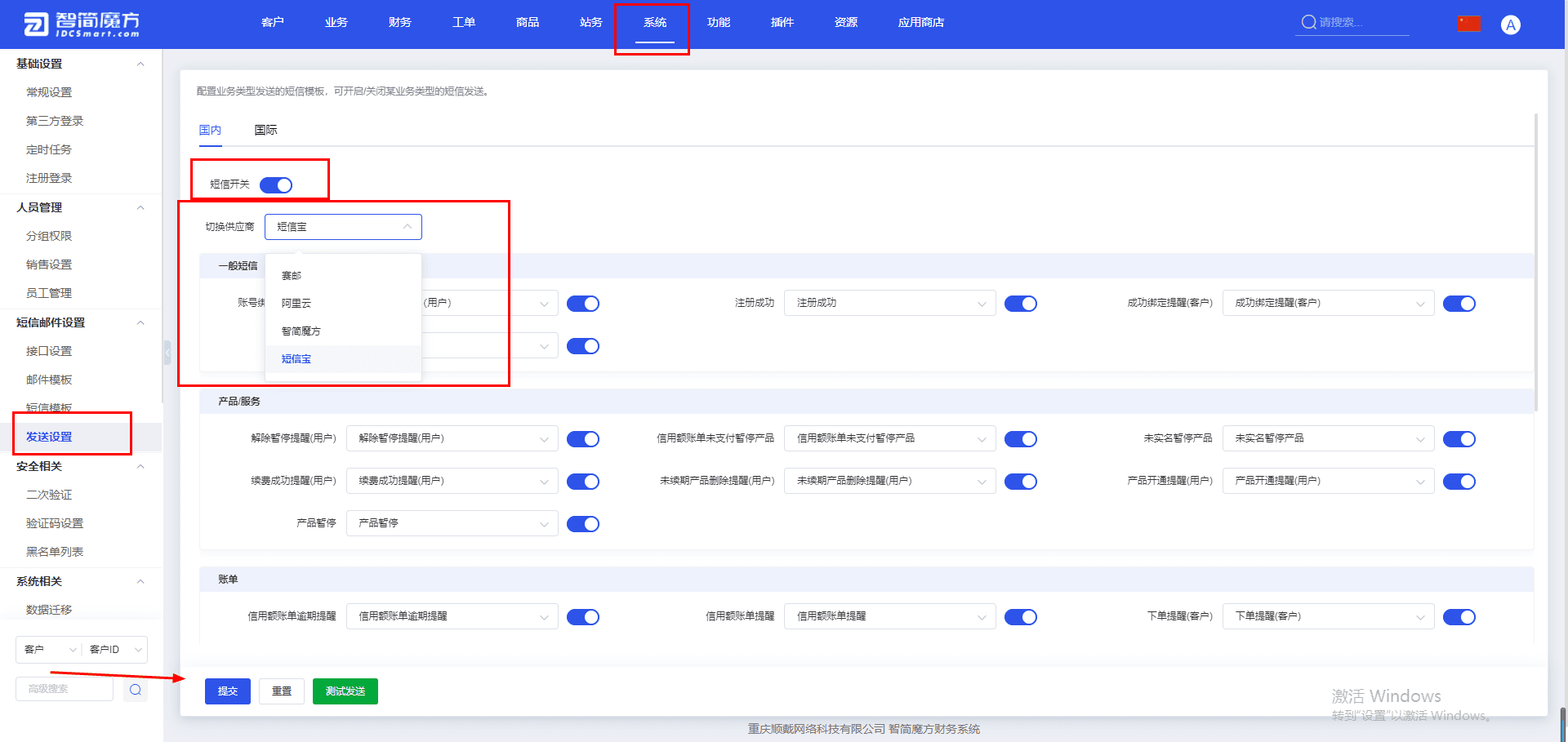The width and height of the screenshot is (1568, 742).
Task: Click the sidebar collapse handle
Action: coord(167,352)
